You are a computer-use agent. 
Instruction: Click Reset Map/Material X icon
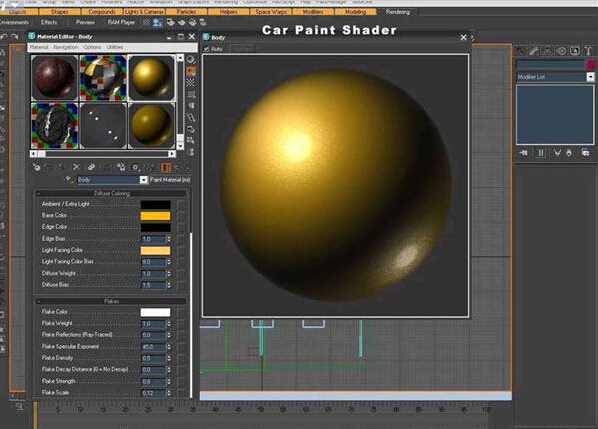coord(76,167)
